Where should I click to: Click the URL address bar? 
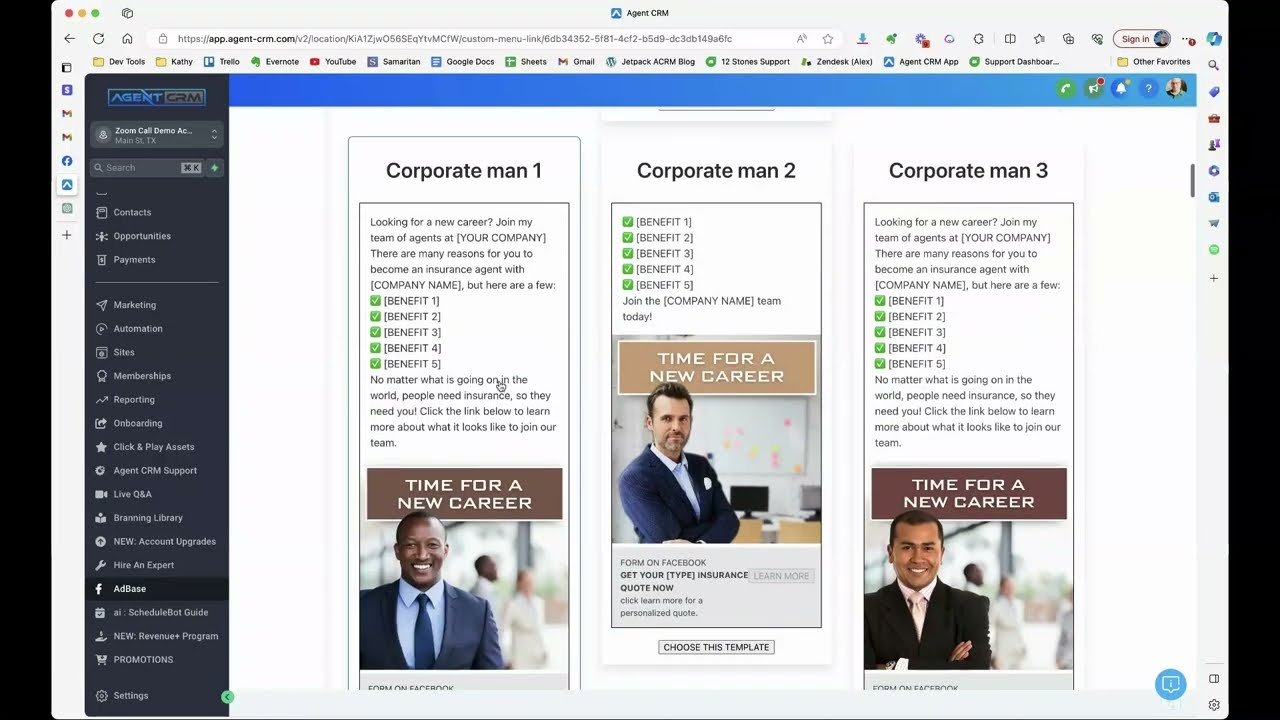point(455,39)
